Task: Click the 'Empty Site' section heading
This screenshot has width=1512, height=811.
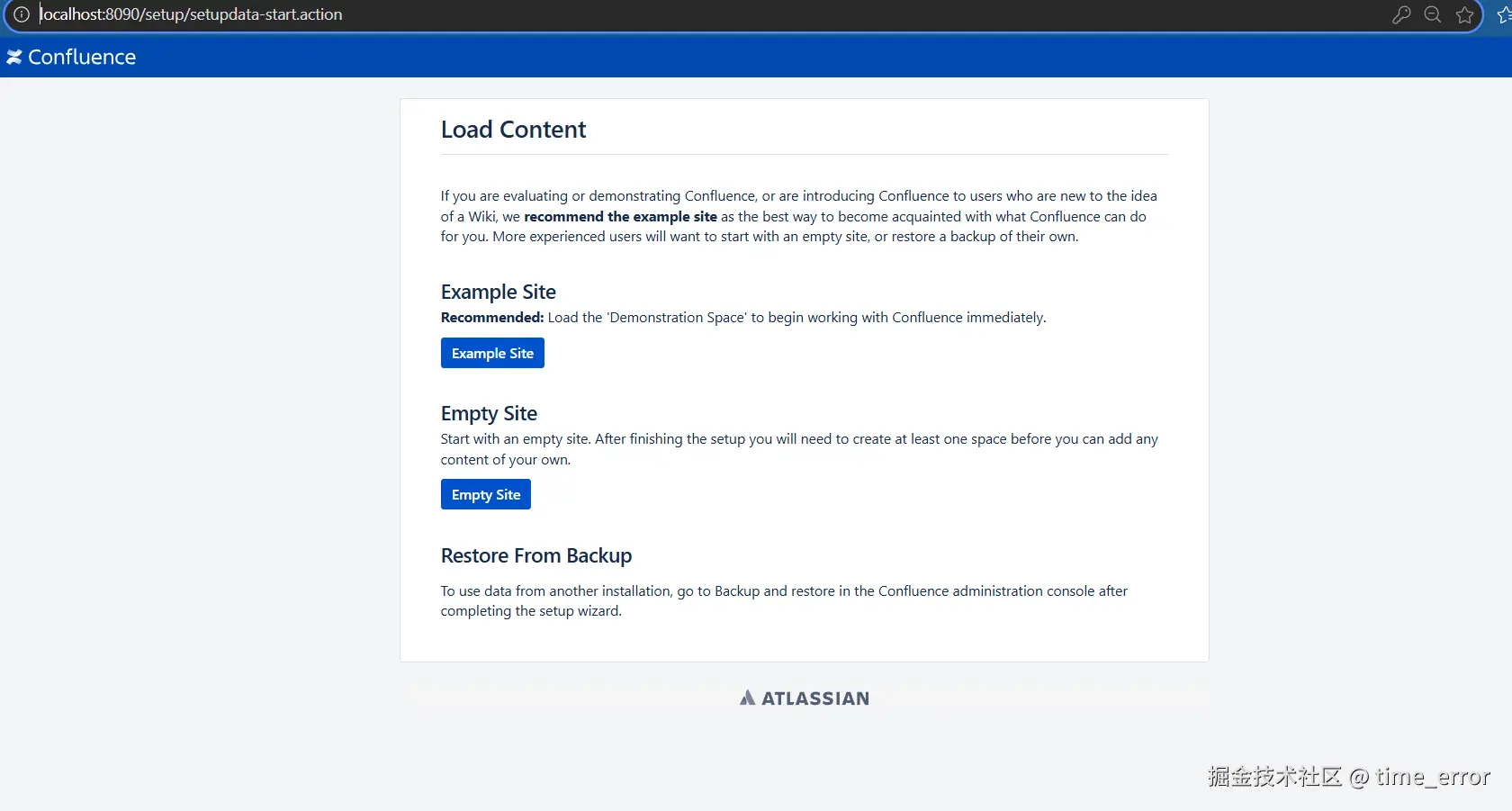Action: (x=489, y=413)
